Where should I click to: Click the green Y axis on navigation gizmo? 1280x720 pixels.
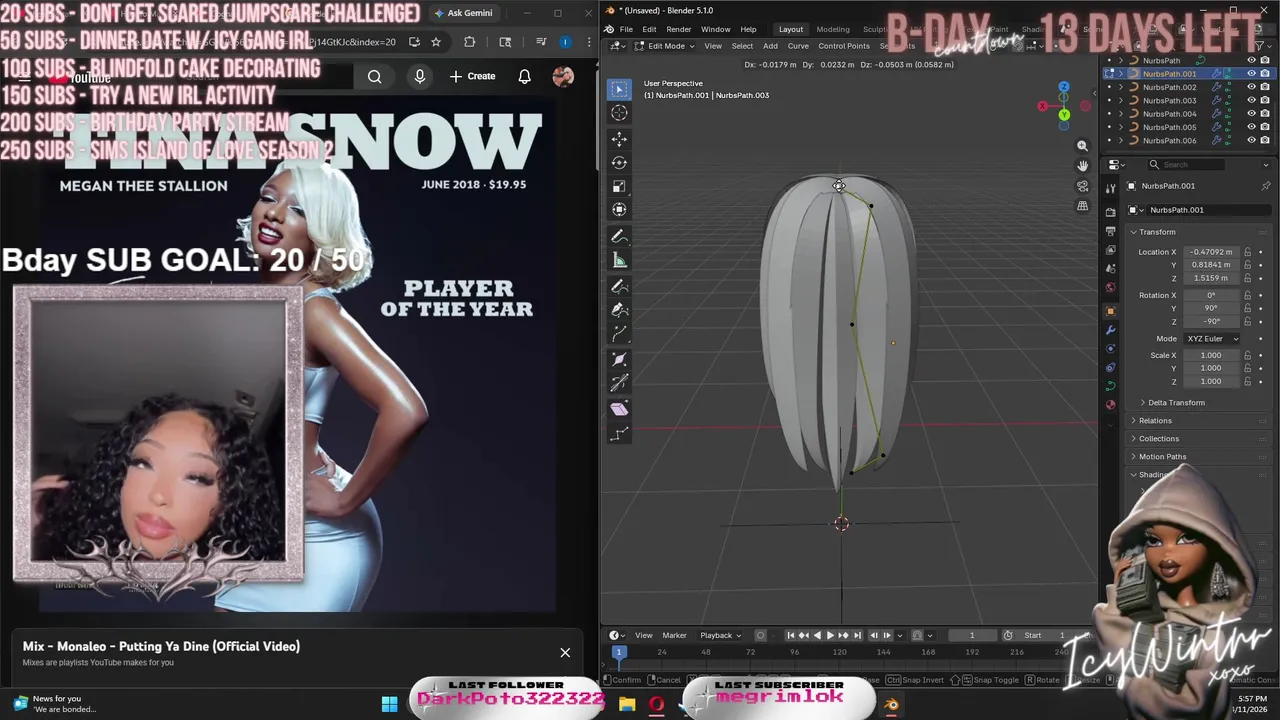tap(1064, 115)
